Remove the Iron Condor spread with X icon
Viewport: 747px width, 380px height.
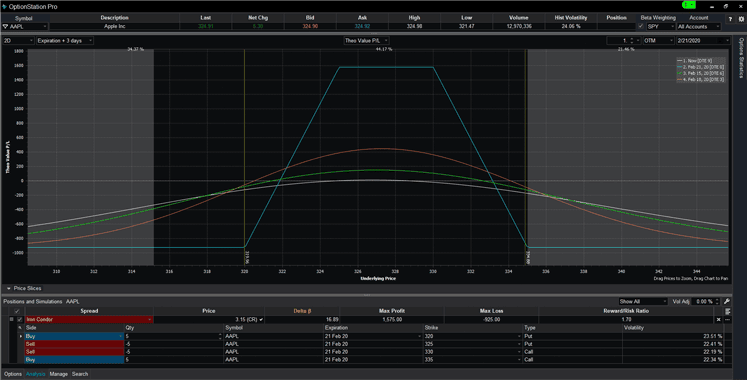pyautogui.click(x=719, y=320)
